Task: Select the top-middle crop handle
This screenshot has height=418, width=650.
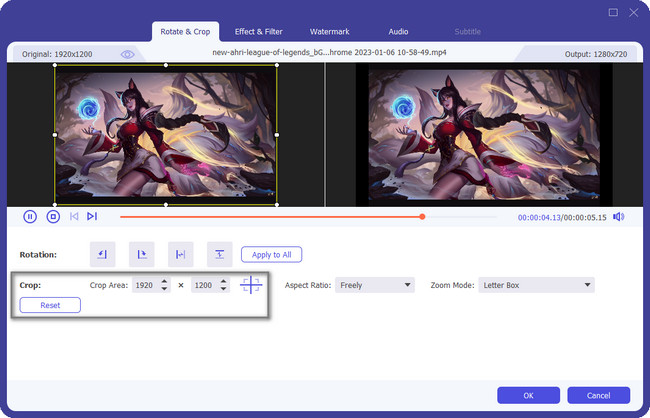Action: click(166, 65)
